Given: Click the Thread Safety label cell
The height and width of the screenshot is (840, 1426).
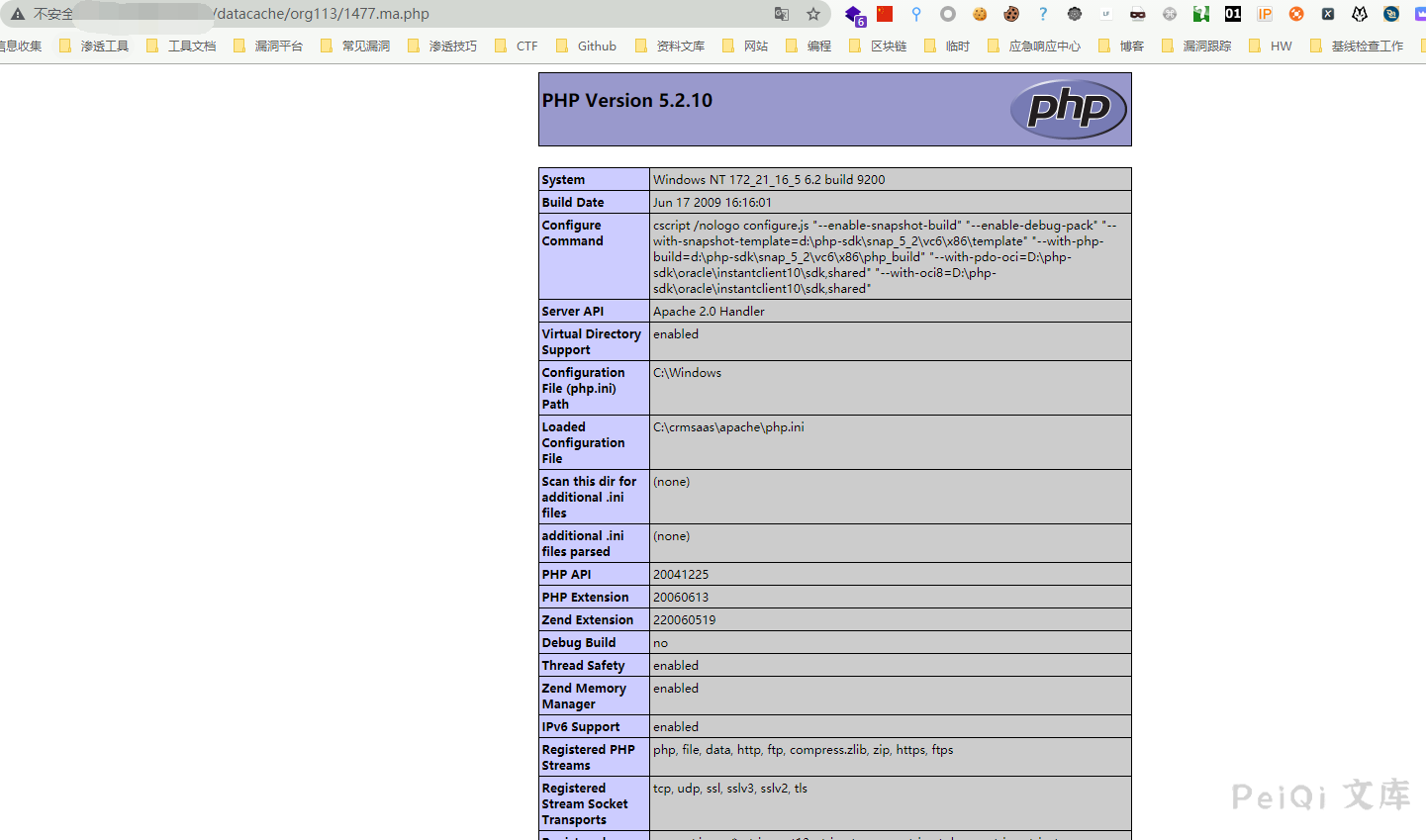Looking at the screenshot, I should pos(594,665).
